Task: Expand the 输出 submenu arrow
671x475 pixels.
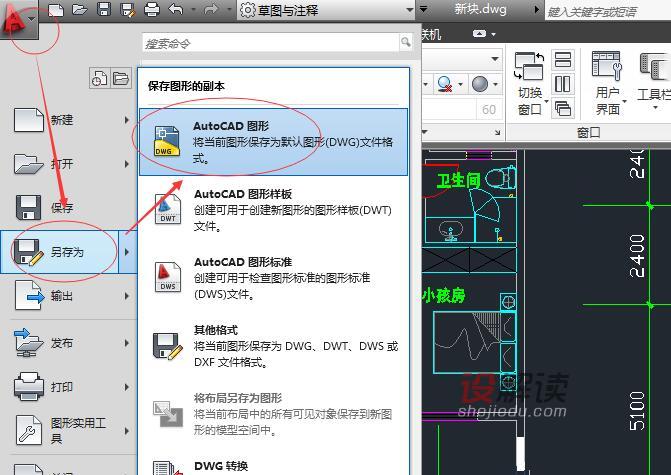Action: pos(127,296)
